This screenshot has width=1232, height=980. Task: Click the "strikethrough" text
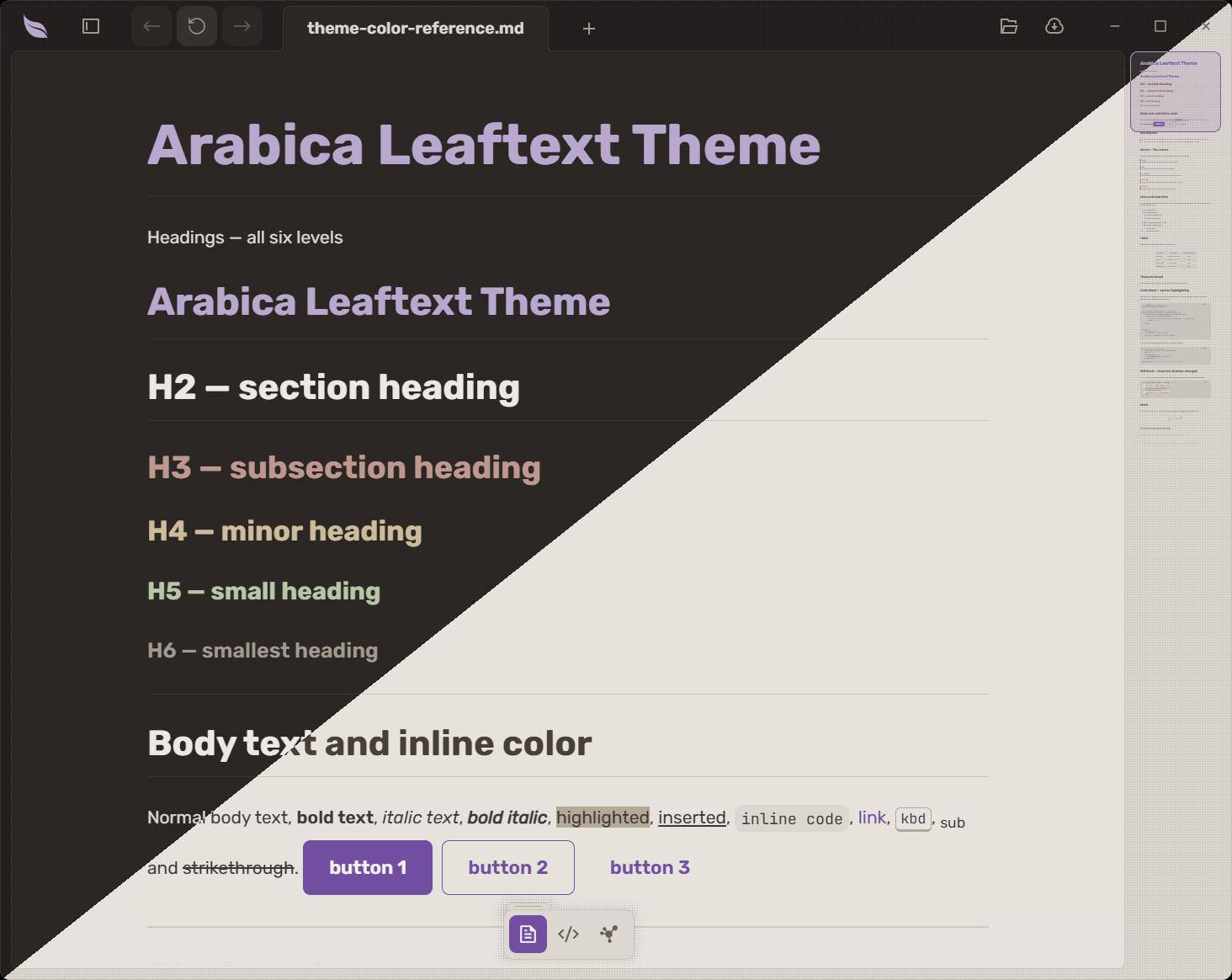(238, 868)
